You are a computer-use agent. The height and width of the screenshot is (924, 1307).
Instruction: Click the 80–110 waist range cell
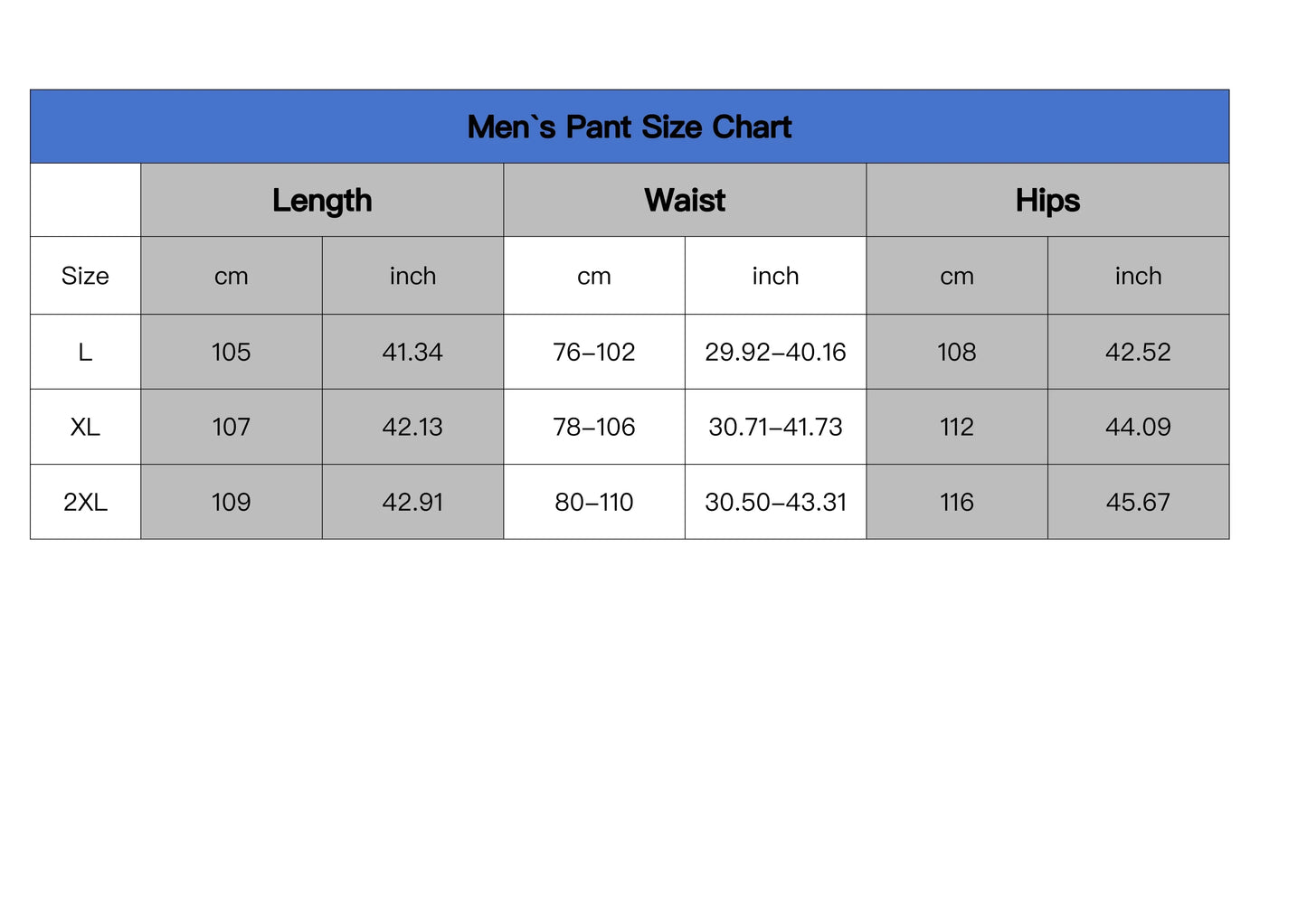click(594, 502)
